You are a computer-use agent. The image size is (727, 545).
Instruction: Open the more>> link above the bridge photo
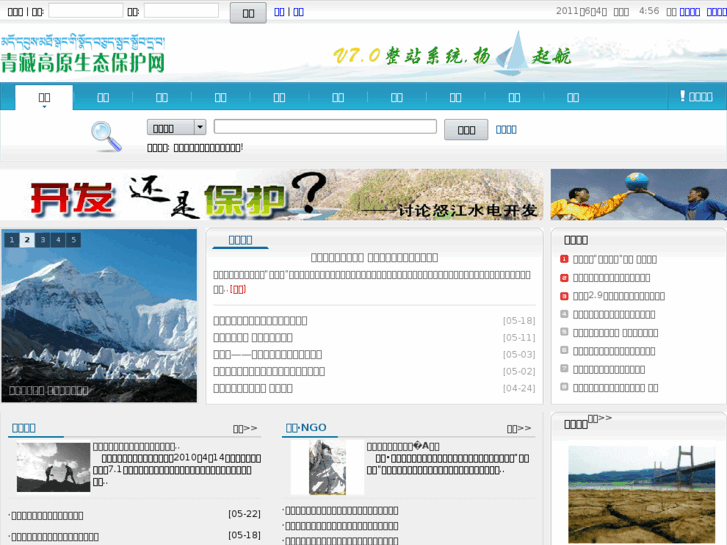point(599,418)
